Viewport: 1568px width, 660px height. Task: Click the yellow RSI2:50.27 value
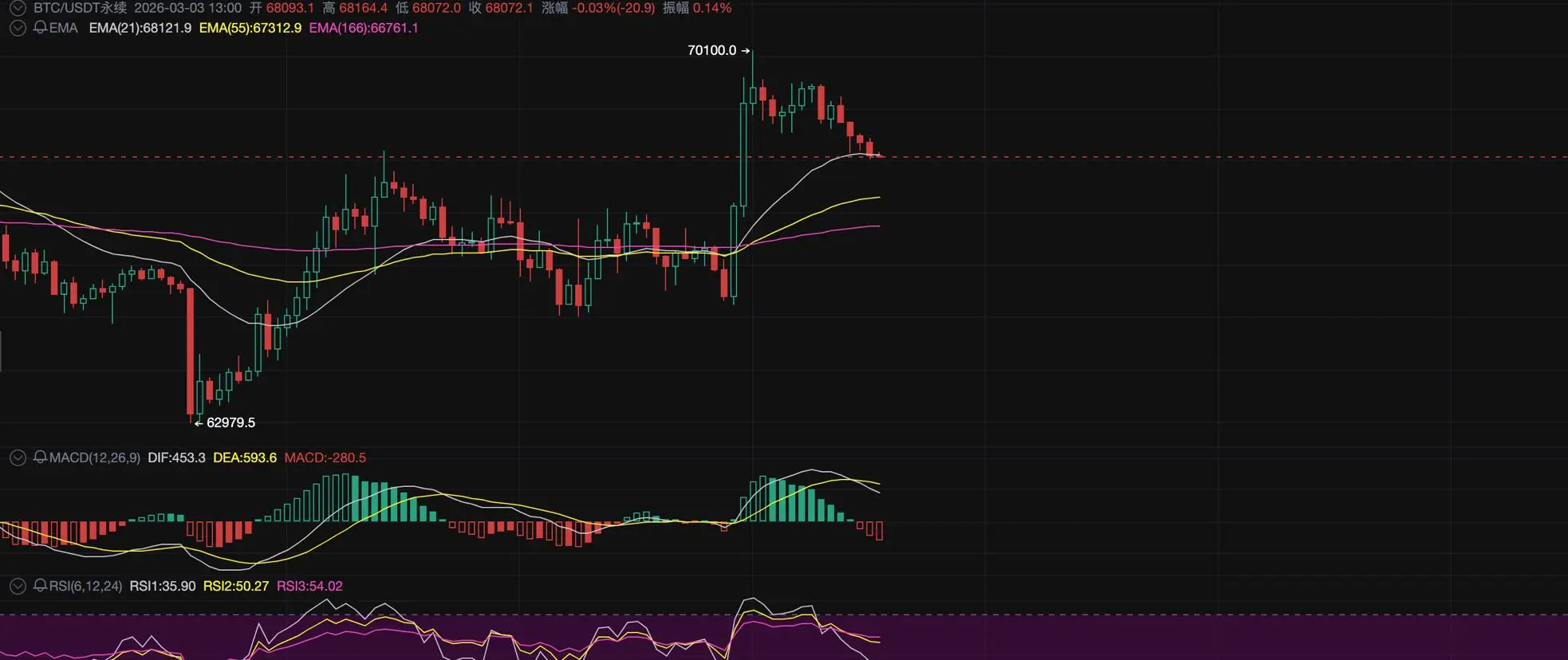pyautogui.click(x=236, y=586)
